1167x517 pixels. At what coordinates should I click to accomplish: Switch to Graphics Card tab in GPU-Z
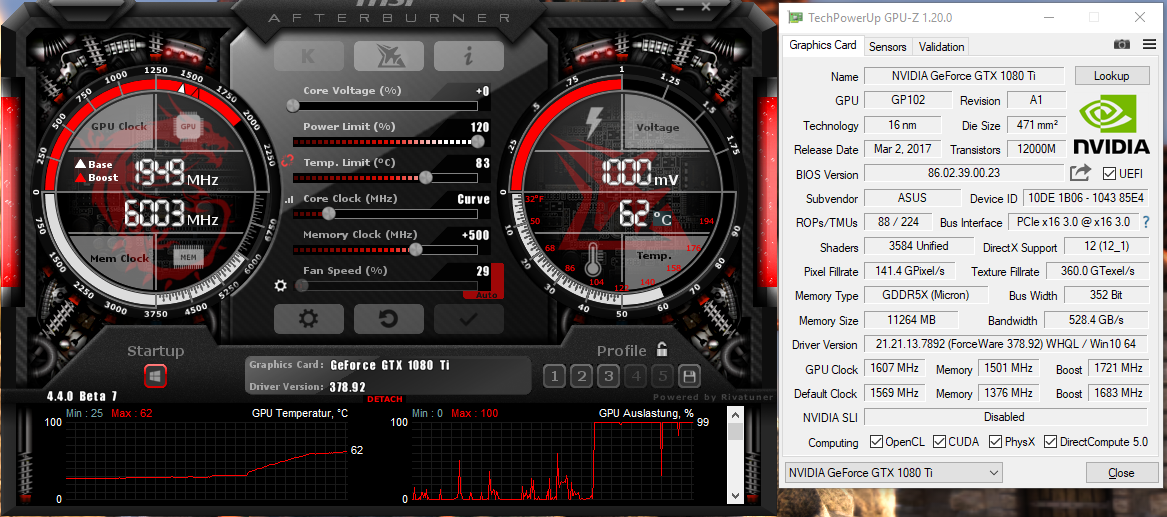click(822, 45)
